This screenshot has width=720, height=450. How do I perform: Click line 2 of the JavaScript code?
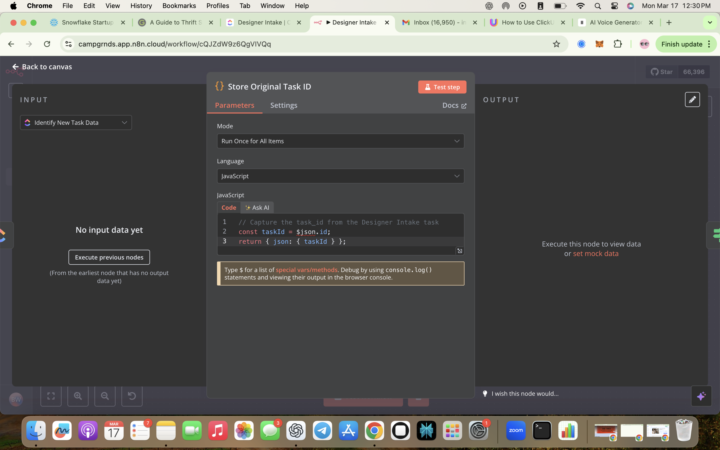pyautogui.click(x=284, y=231)
